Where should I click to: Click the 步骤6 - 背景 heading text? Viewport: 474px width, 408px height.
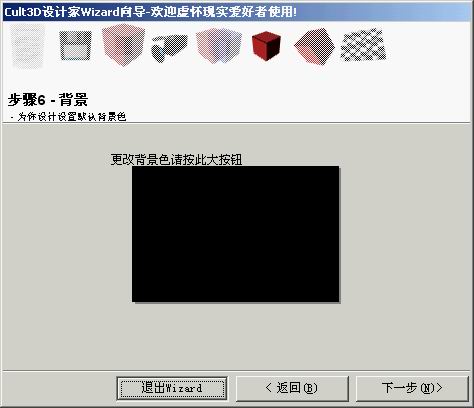[x=48, y=99]
